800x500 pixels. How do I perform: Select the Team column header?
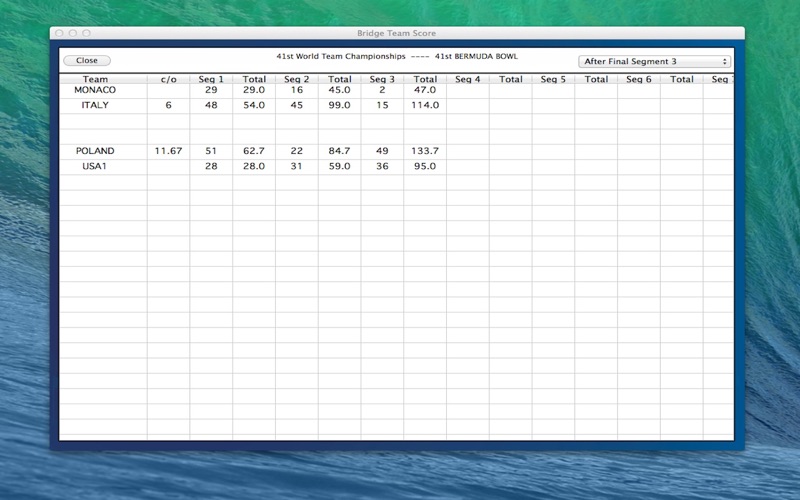[95, 79]
